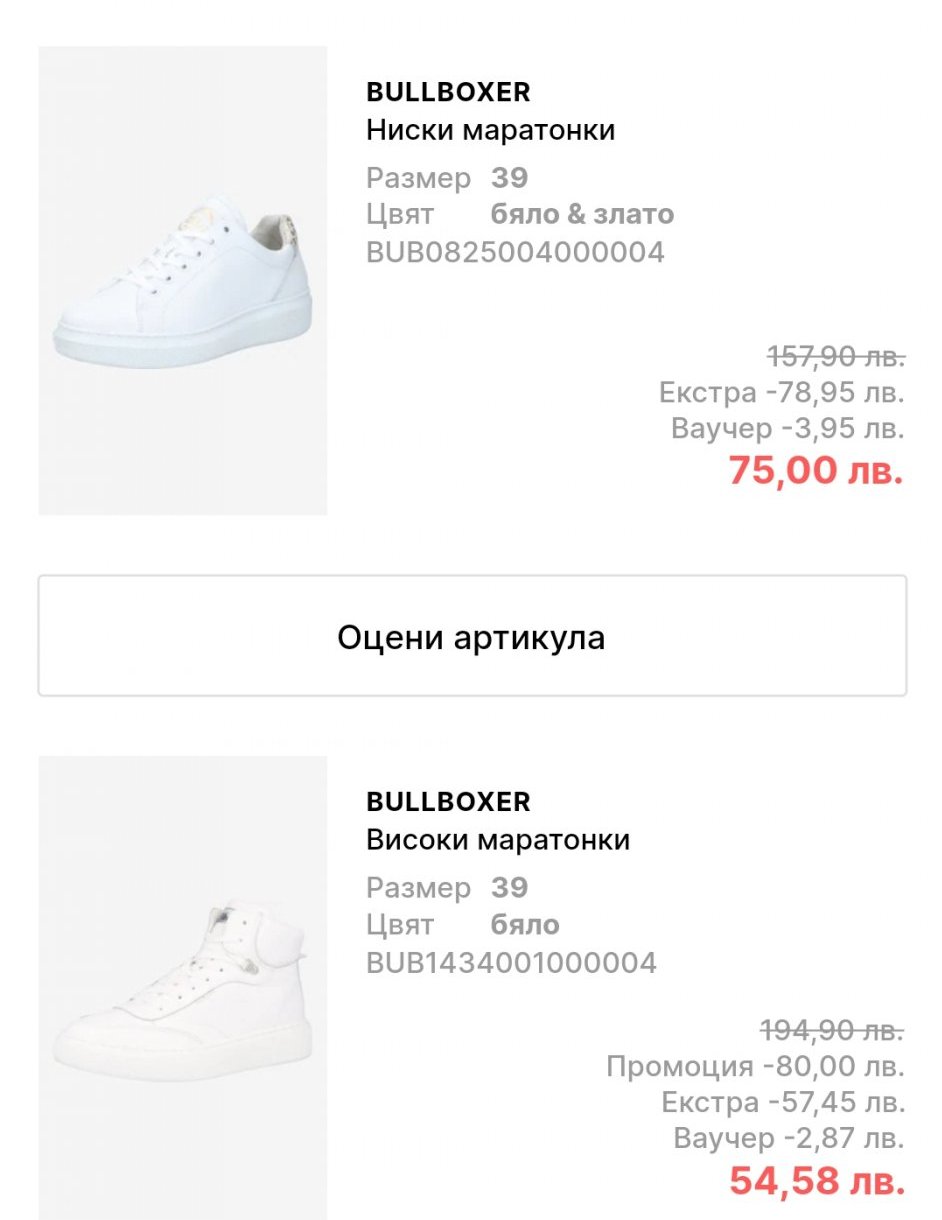
Task: Click the "Ваучер -2,87 лв." voucher line
Action: pos(789,1138)
